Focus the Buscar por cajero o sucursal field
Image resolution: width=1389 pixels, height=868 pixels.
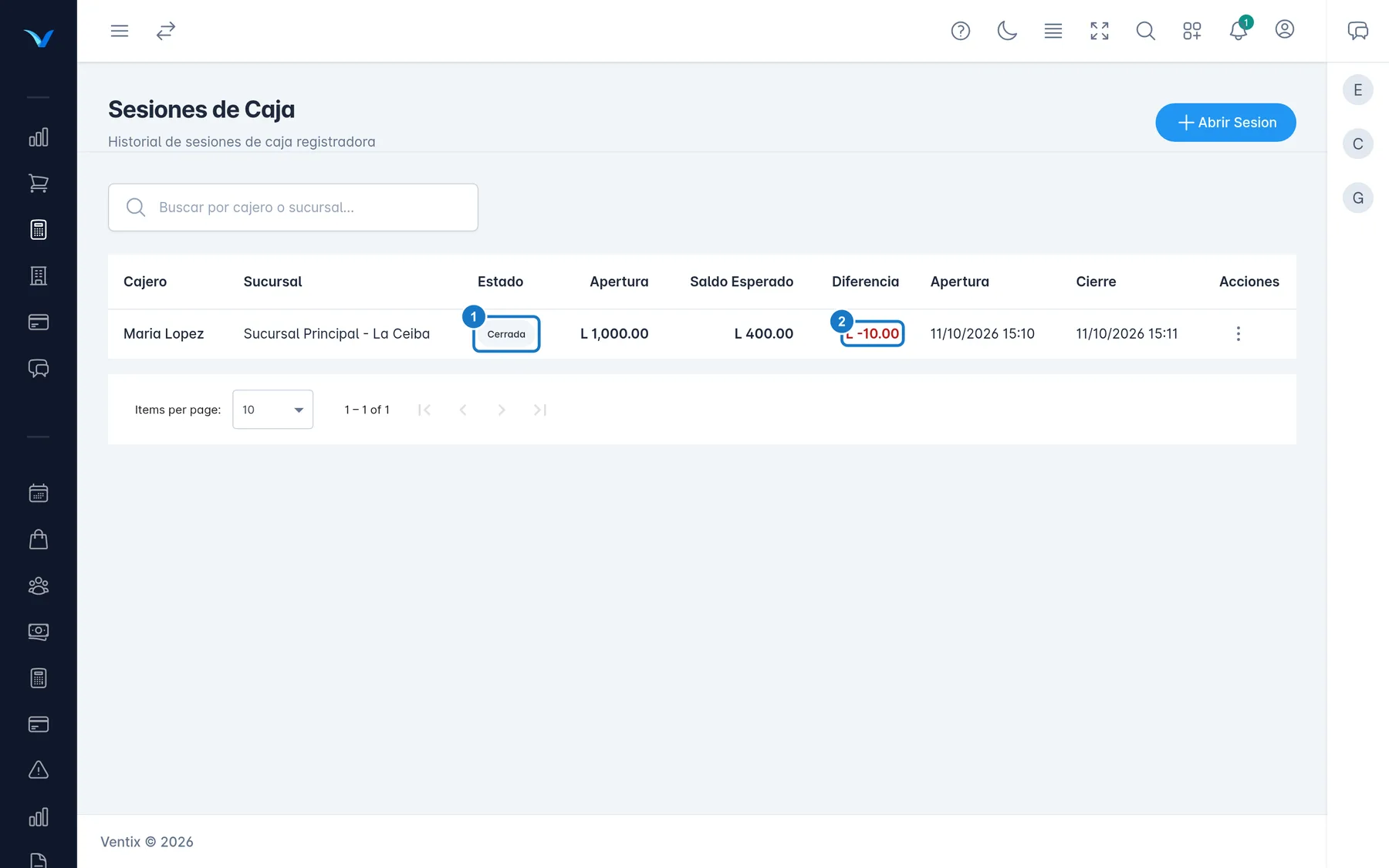pyautogui.click(x=293, y=208)
